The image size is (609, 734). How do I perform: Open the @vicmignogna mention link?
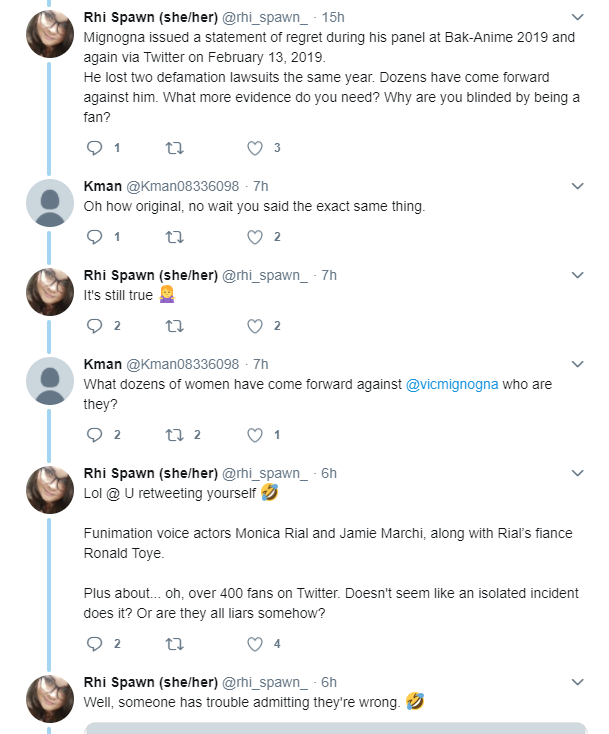click(x=452, y=384)
